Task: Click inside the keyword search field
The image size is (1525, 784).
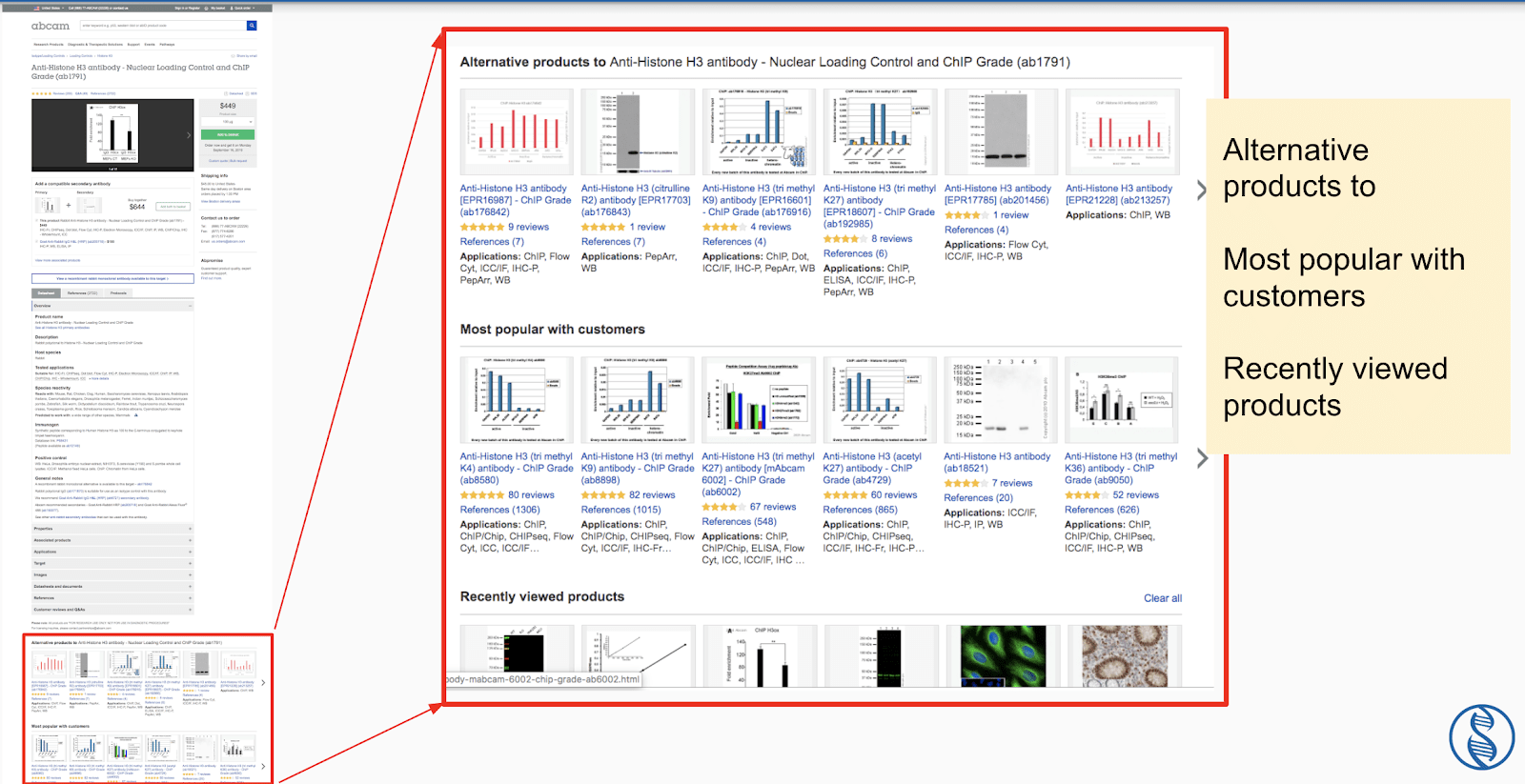Action: [162, 26]
